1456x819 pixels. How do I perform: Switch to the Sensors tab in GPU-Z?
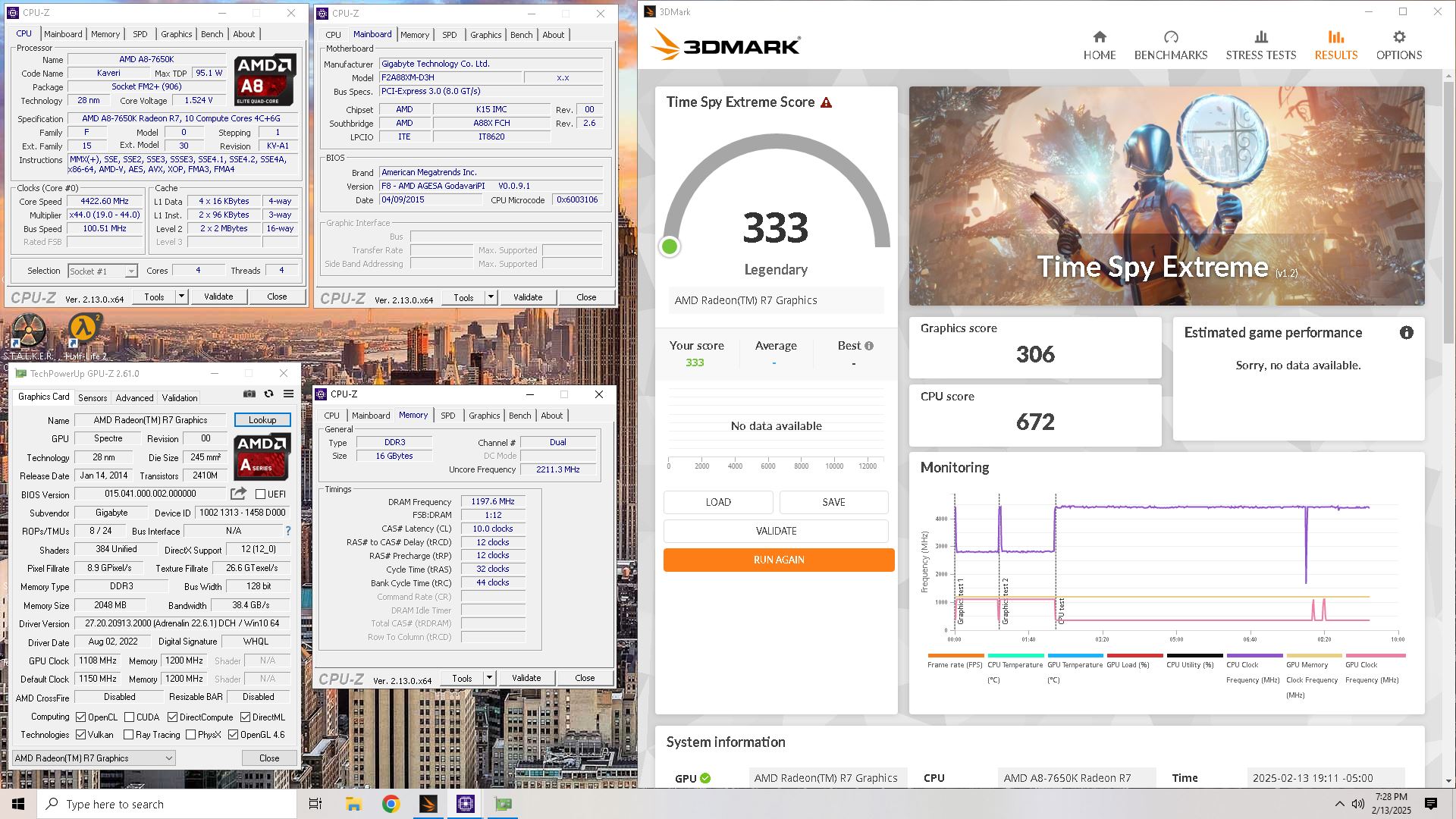pyautogui.click(x=93, y=398)
